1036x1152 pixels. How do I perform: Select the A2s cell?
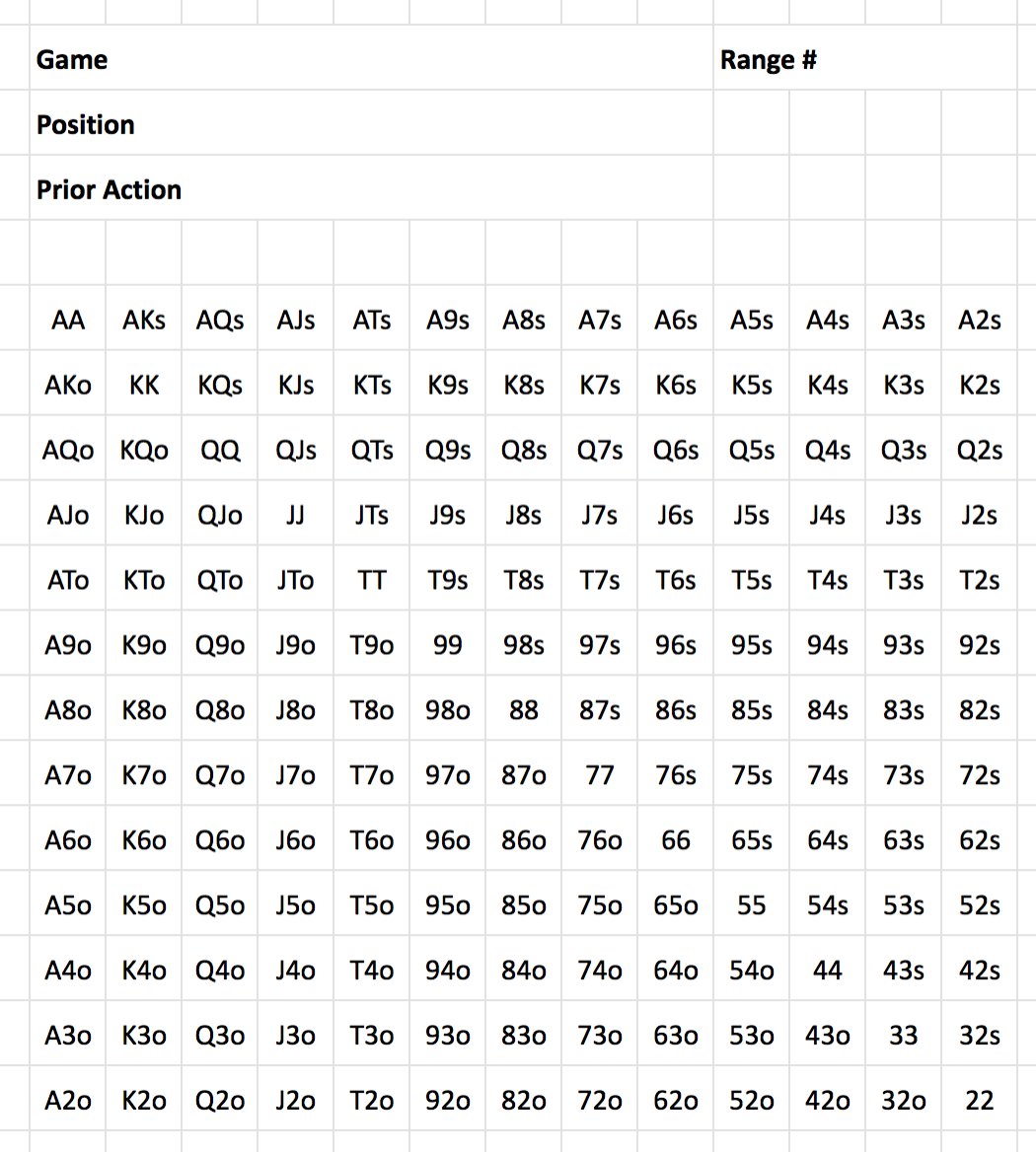pos(980,321)
